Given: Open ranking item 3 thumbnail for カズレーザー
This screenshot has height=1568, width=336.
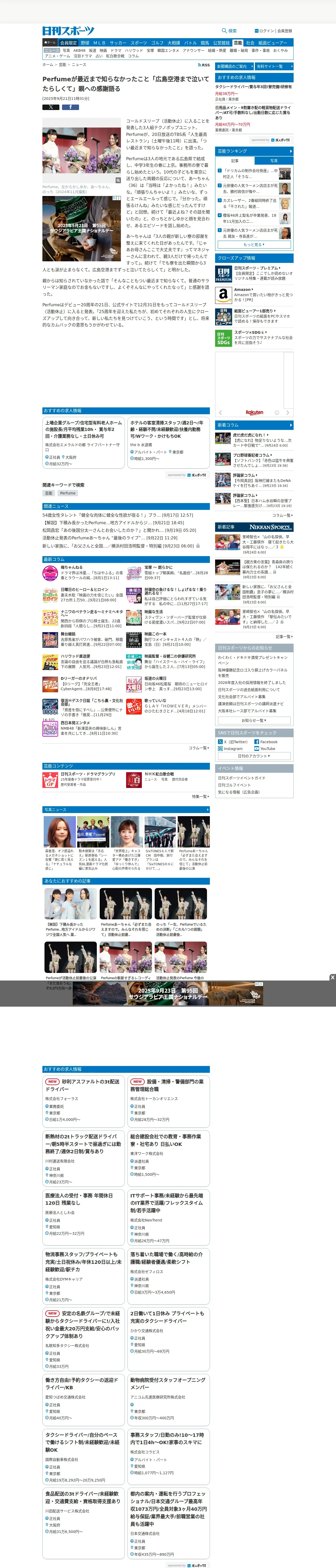Looking at the screenshot, I should pyautogui.click(x=285, y=203).
